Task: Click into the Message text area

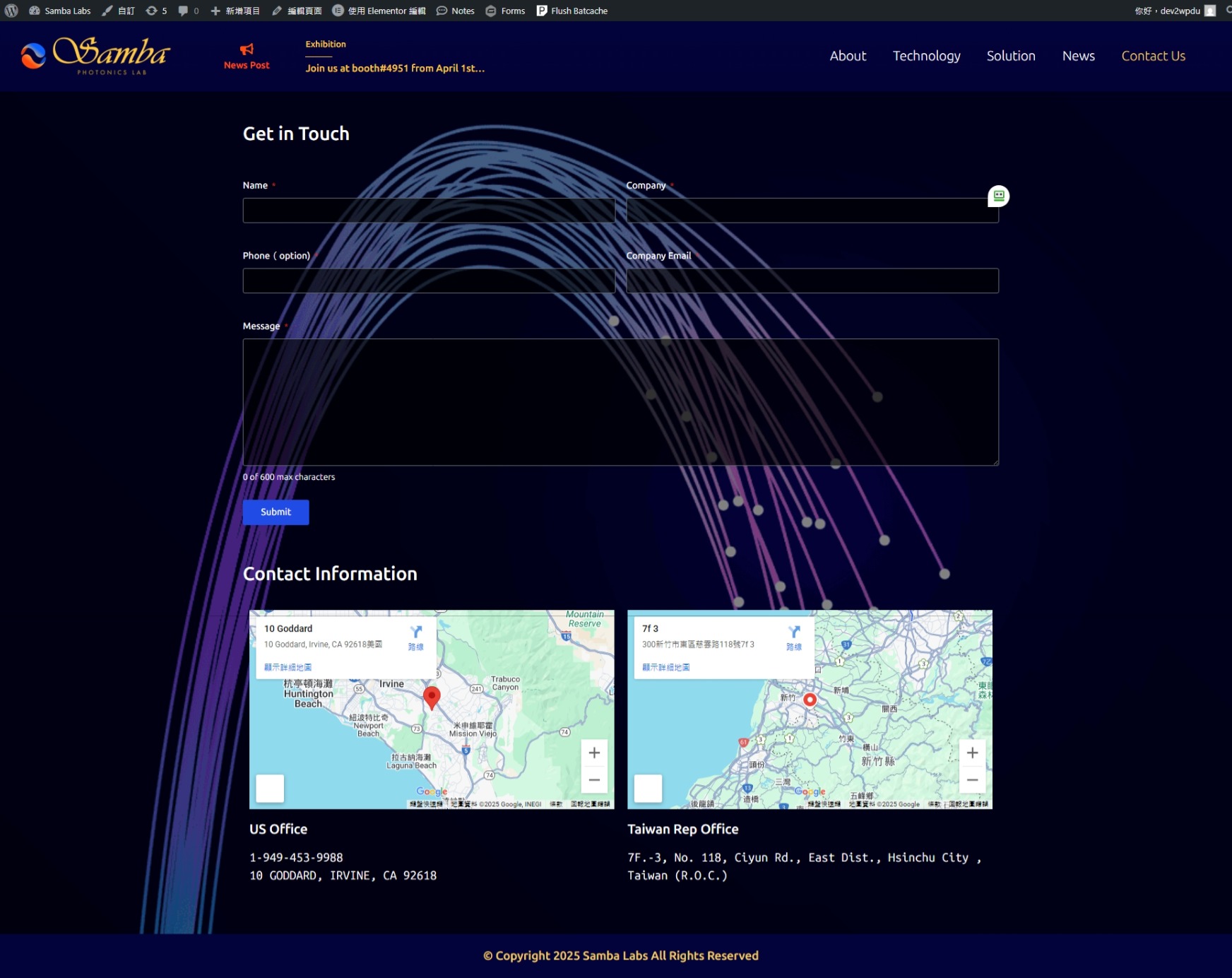Action: point(620,401)
